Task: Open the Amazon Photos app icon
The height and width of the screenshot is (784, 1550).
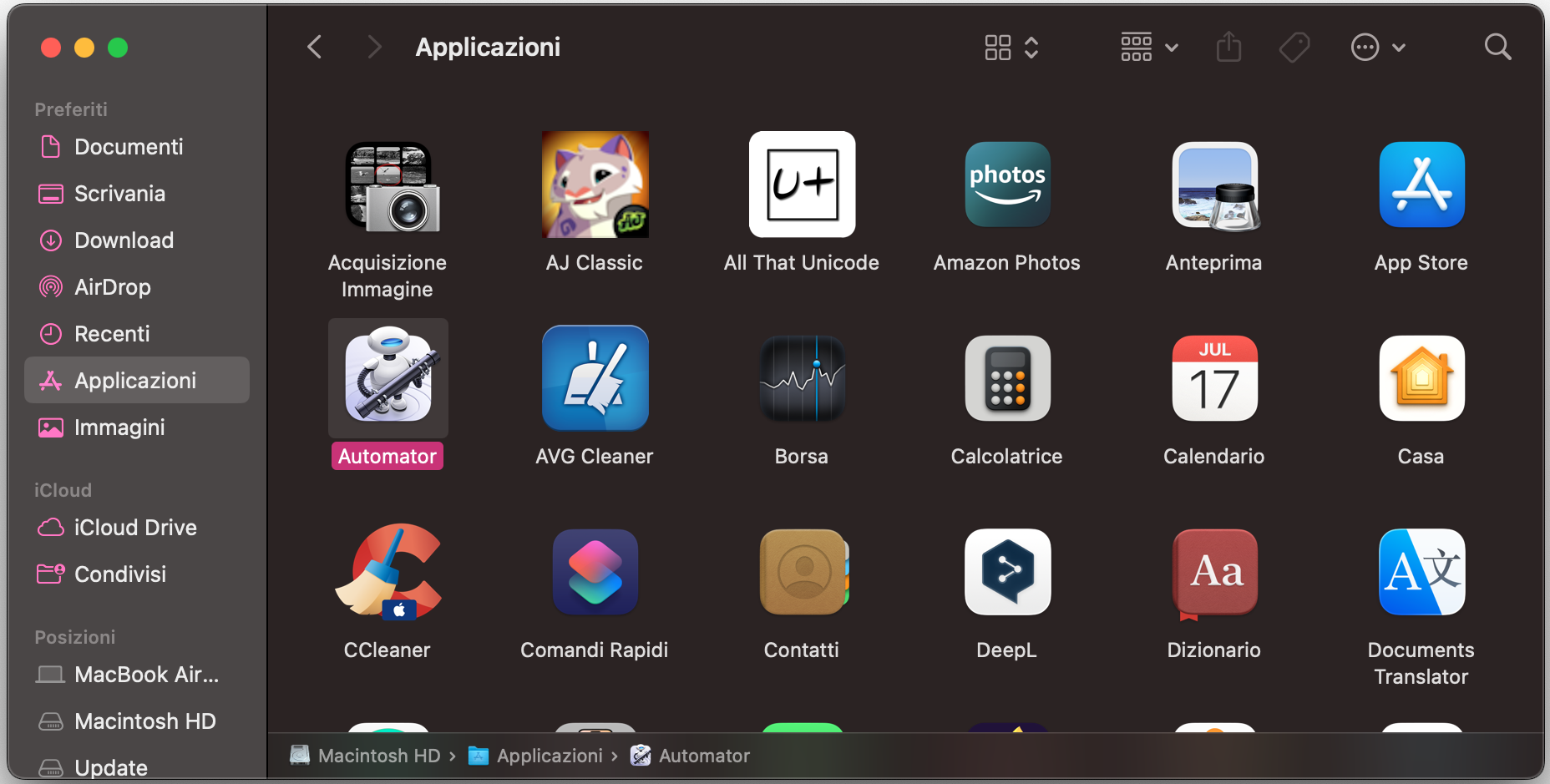Action: point(1007,185)
